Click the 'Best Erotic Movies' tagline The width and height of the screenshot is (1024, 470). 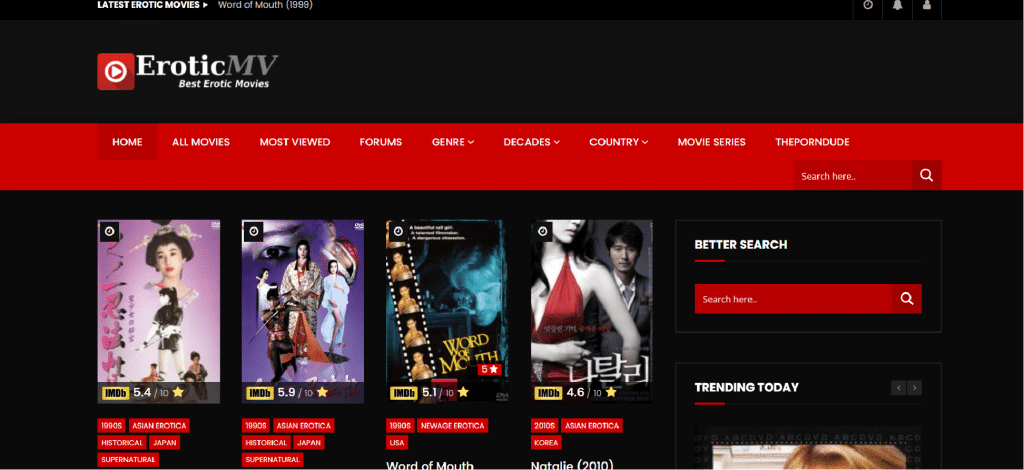224,84
